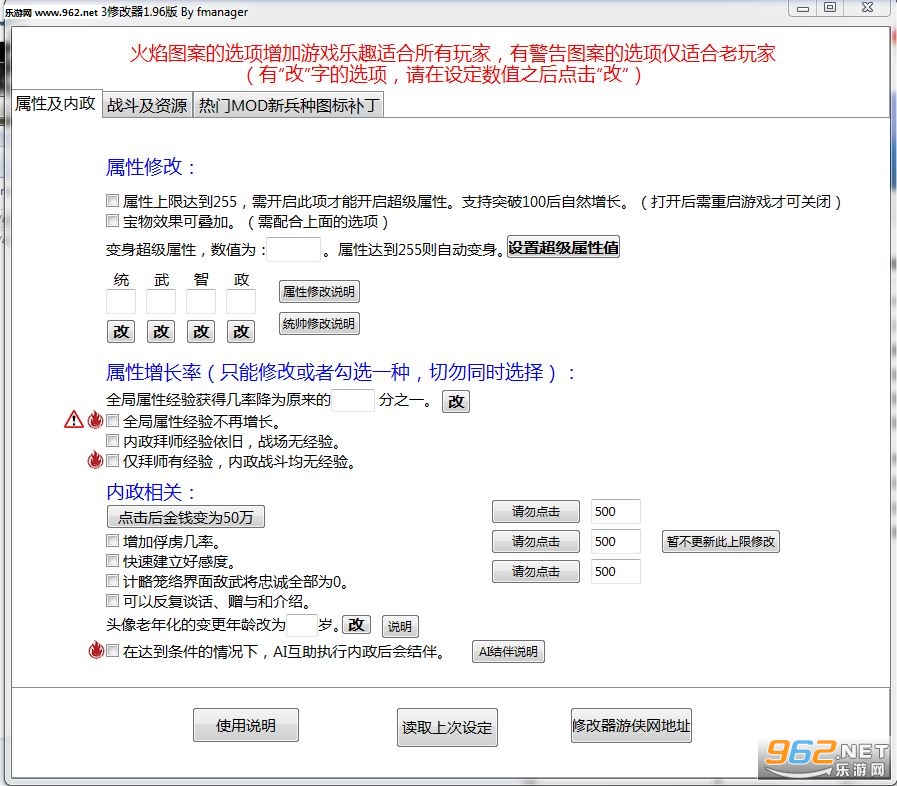Screen dimensions: 897x786
Task: Open 属性修改说明 button
Action: click(319, 292)
